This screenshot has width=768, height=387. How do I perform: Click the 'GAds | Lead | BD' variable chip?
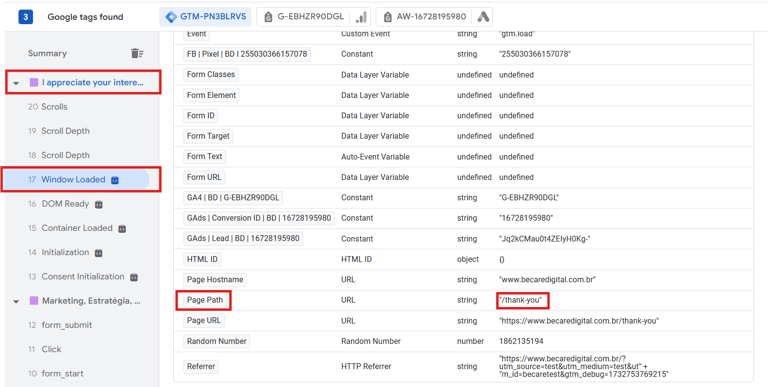click(x=243, y=239)
